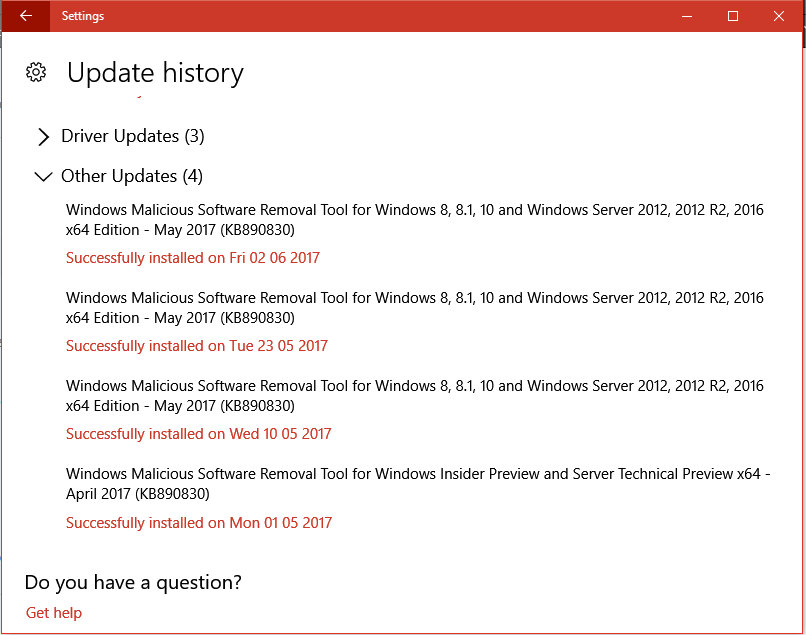806x635 pixels.
Task: Click the Update history heading
Action: tap(155, 73)
